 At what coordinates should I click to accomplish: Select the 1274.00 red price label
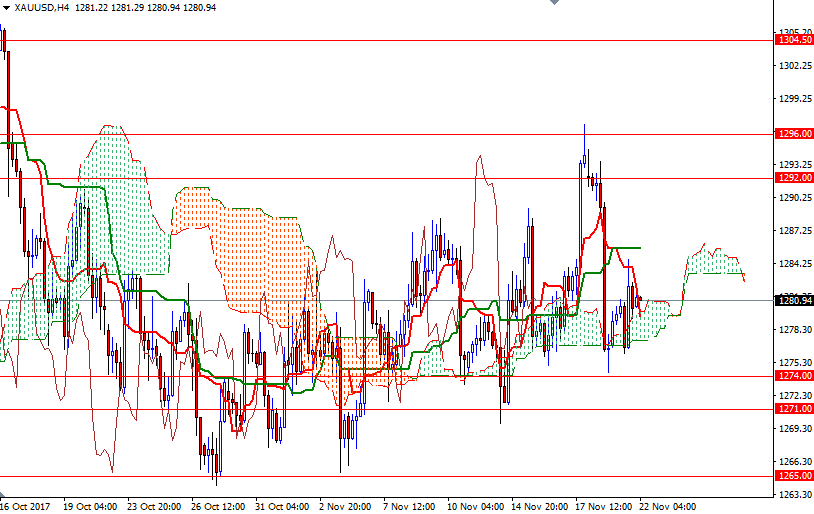click(x=793, y=376)
